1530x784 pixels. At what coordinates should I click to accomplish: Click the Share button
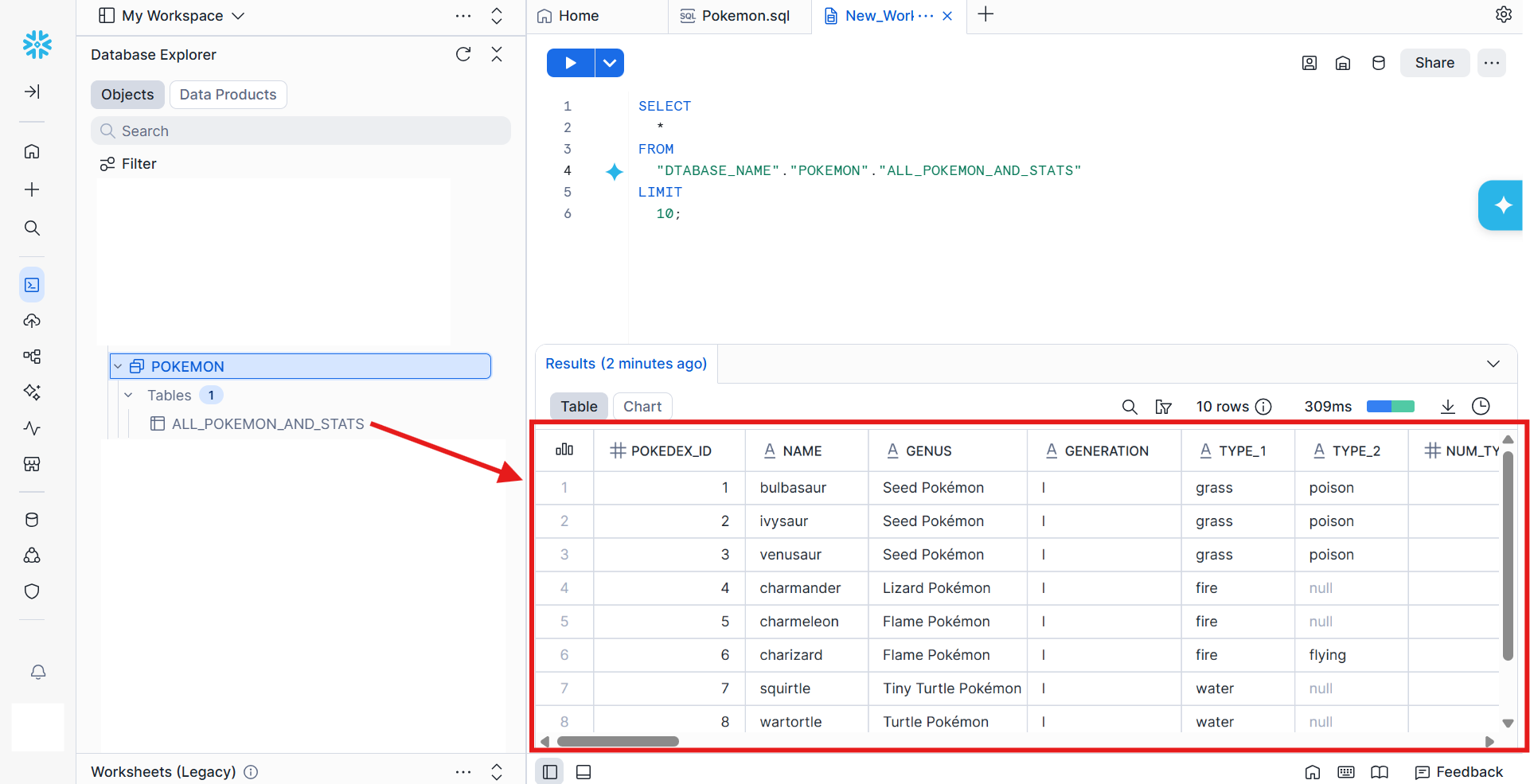[x=1434, y=63]
